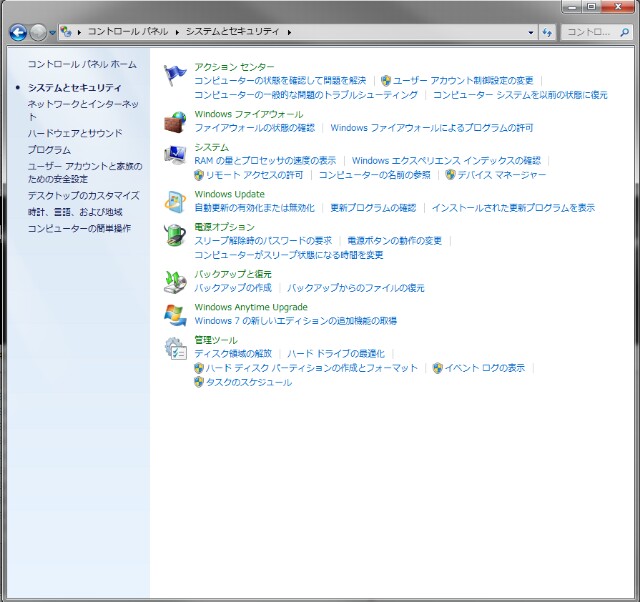Click Windows エクスペリエンス インデックスの確認 link
Image resolution: width=640 pixels, height=602 pixels.
[x=447, y=161]
